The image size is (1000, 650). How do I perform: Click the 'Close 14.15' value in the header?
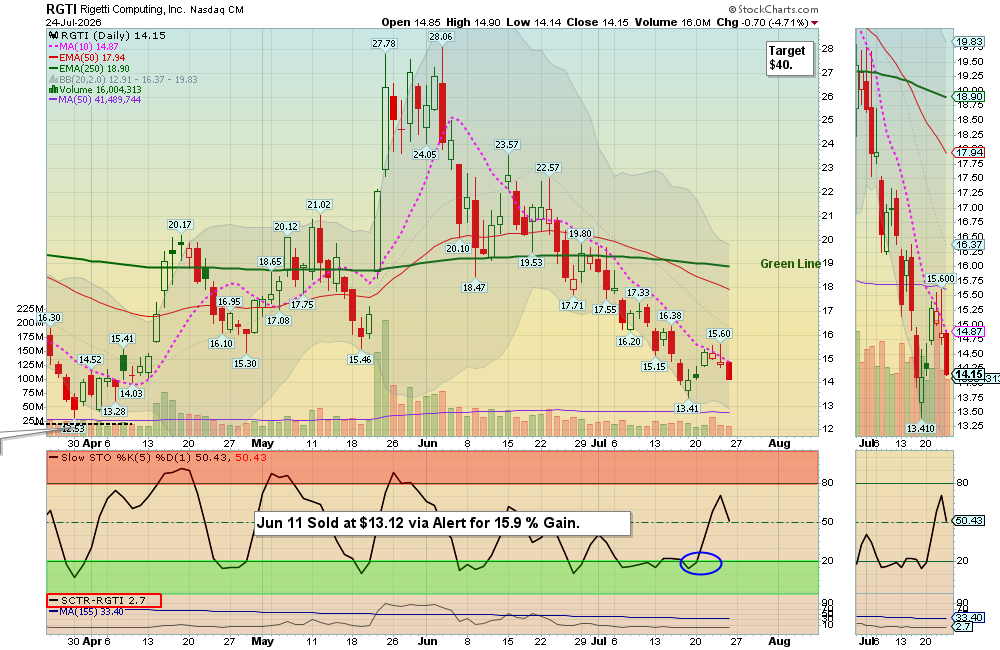[x=598, y=22]
